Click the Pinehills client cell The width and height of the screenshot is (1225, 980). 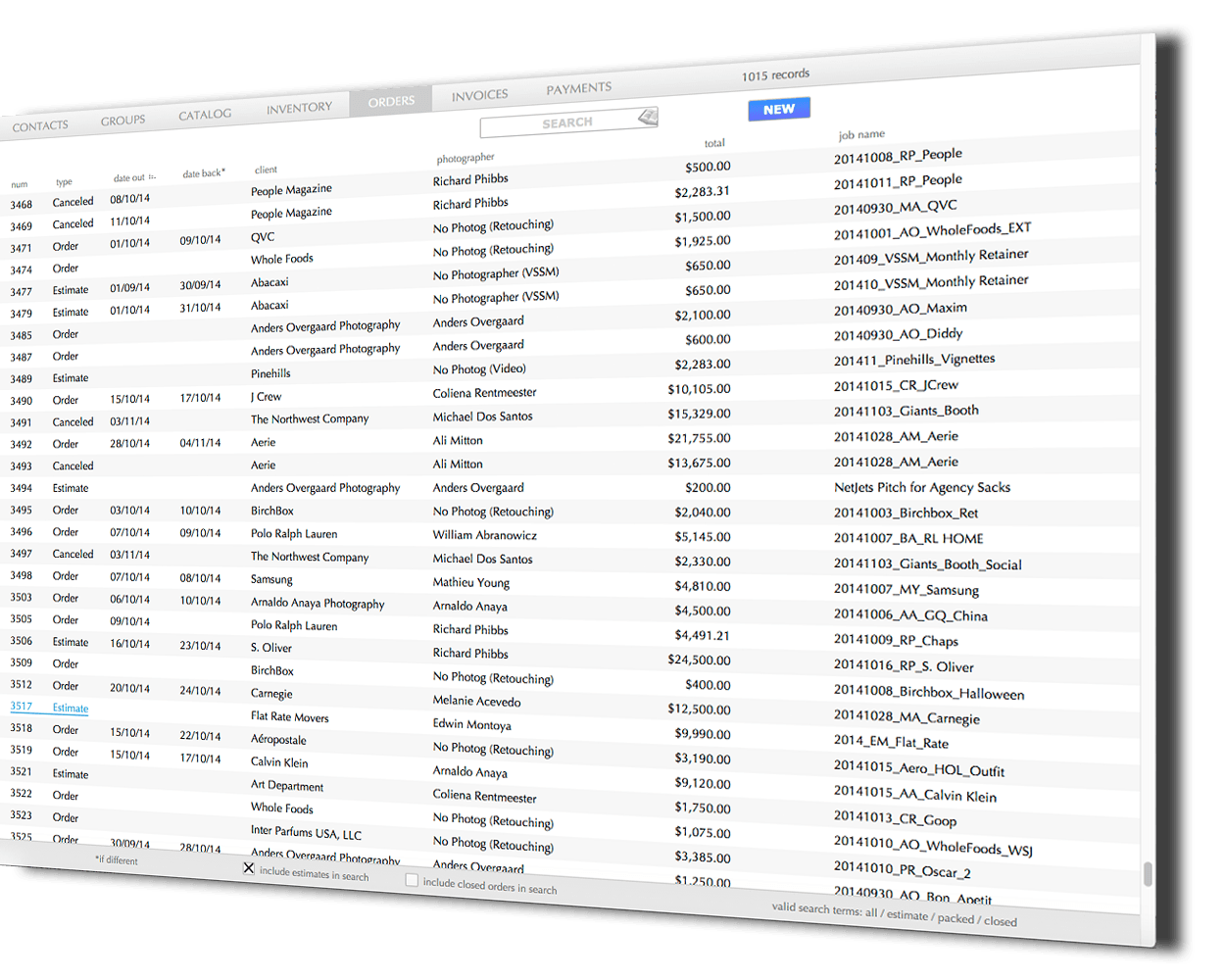270,372
